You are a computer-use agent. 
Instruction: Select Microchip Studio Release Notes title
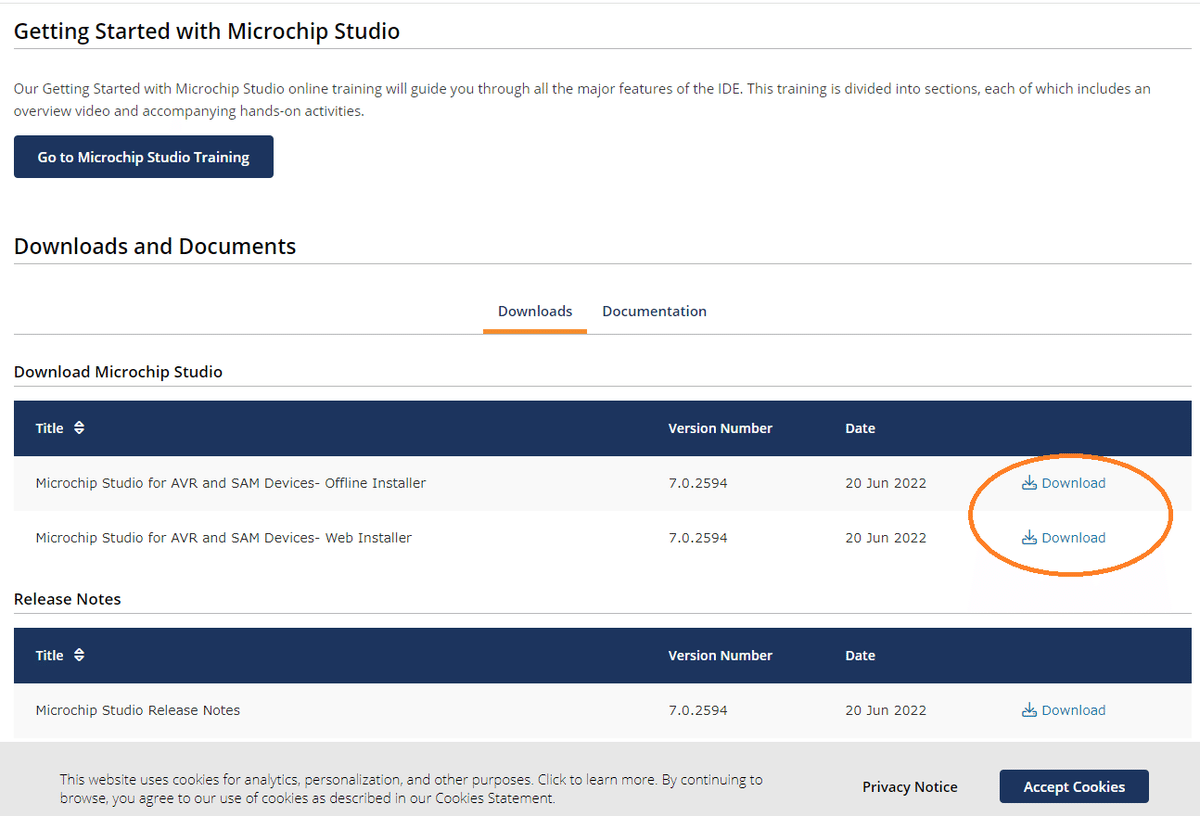(138, 710)
